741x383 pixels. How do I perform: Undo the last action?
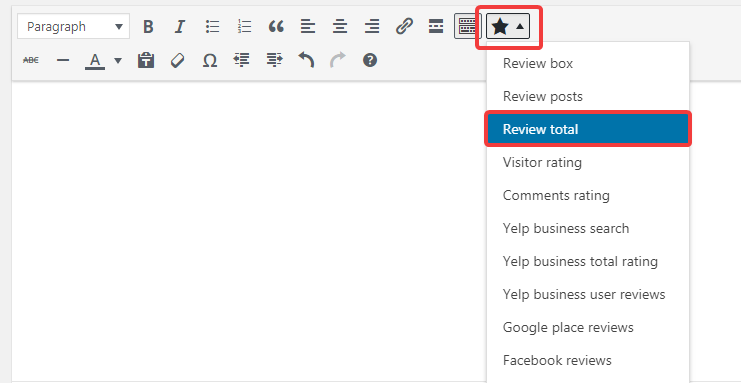click(306, 61)
